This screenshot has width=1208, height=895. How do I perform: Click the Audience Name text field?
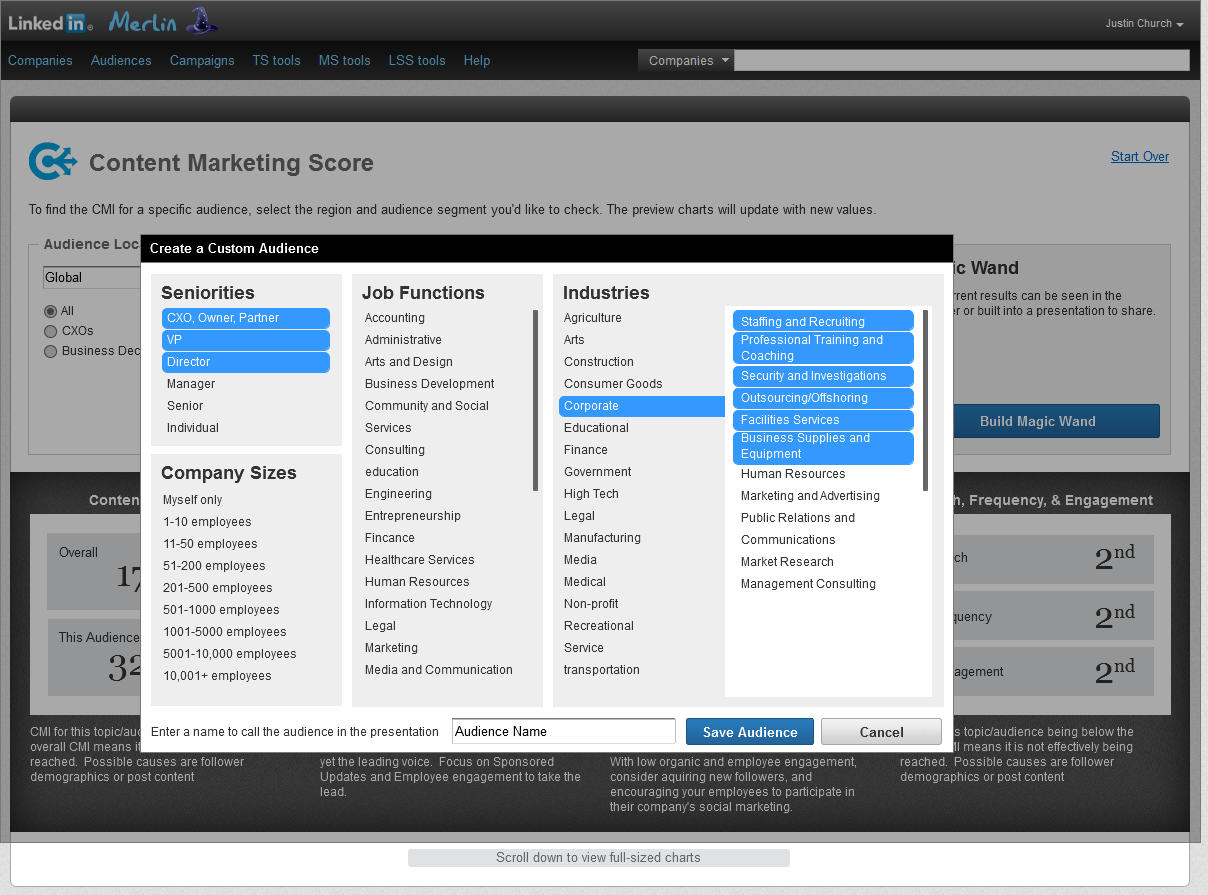click(x=563, y=731)
